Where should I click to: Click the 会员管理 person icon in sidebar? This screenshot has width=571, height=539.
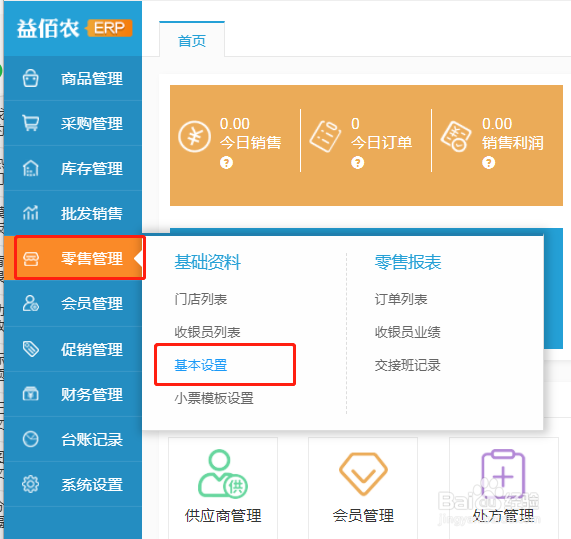click(x=31, y=303)
